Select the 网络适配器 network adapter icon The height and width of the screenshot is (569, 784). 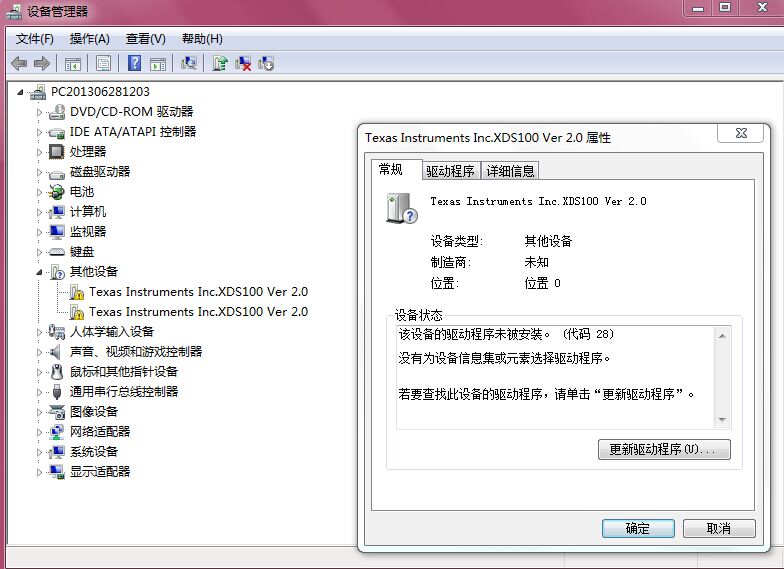point(57,432)
